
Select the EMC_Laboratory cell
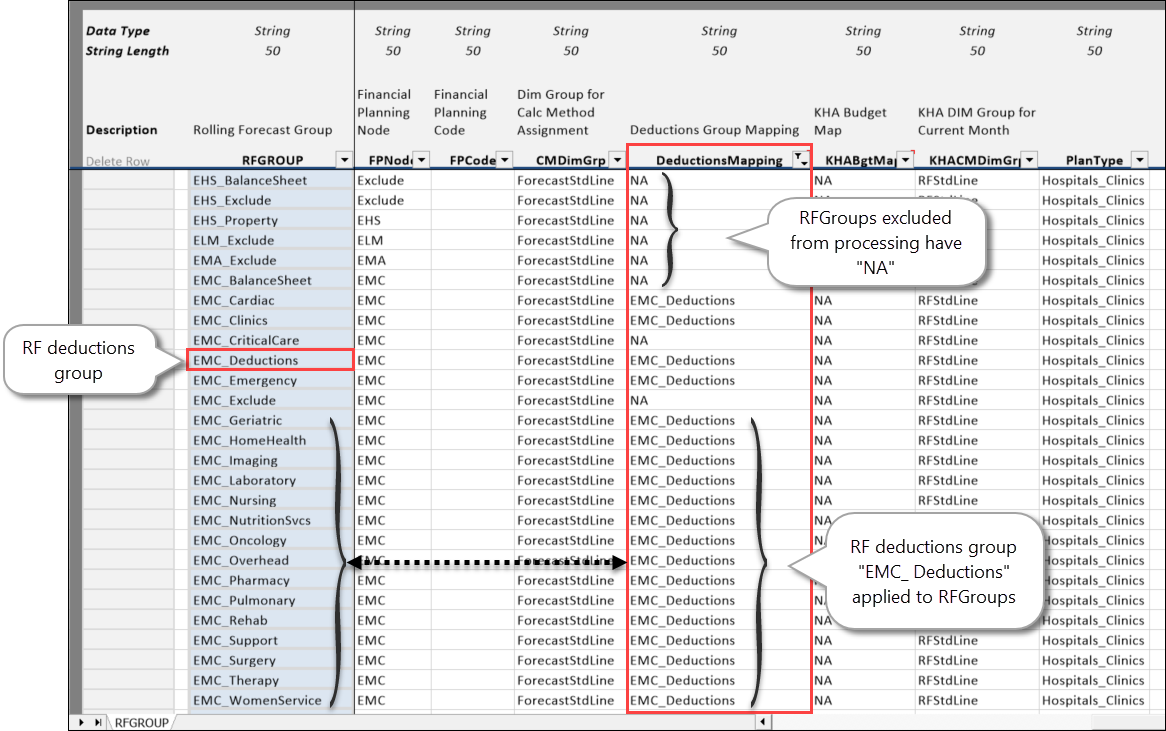[x=270, y=481]
